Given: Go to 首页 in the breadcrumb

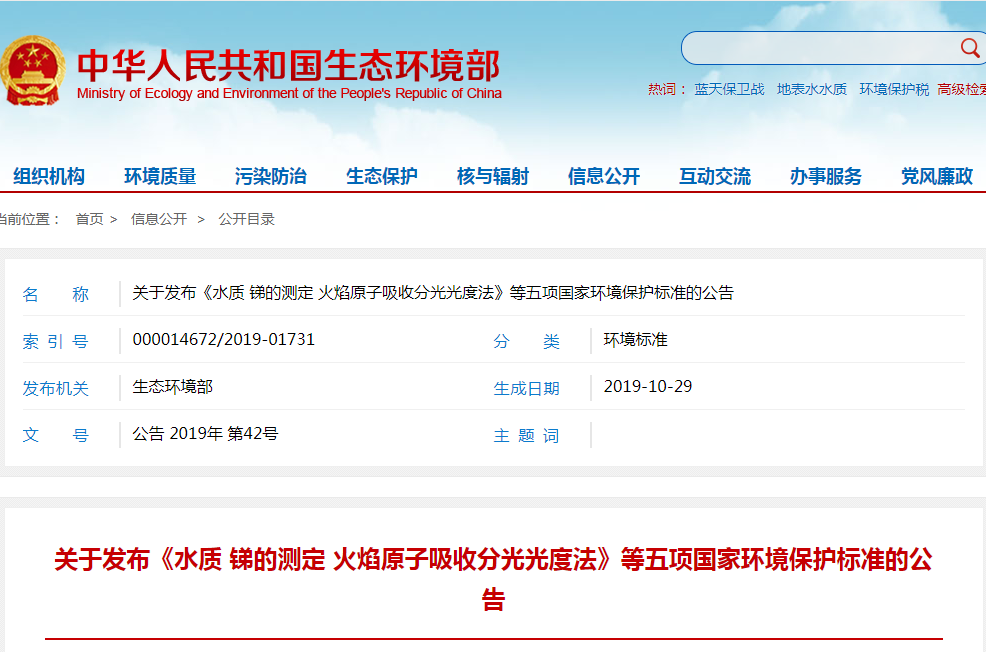Looking at the screenshot, I should point(89,219).
